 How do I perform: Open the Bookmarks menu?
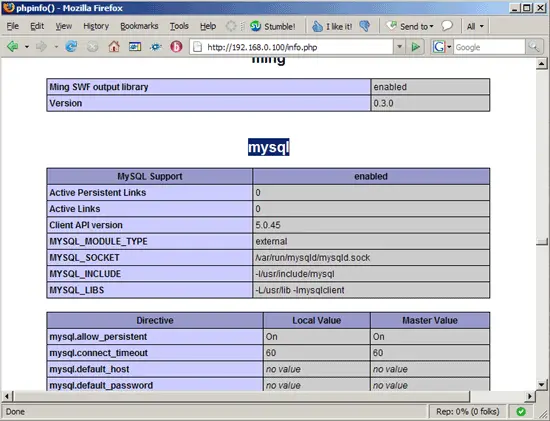click(139, 26)
